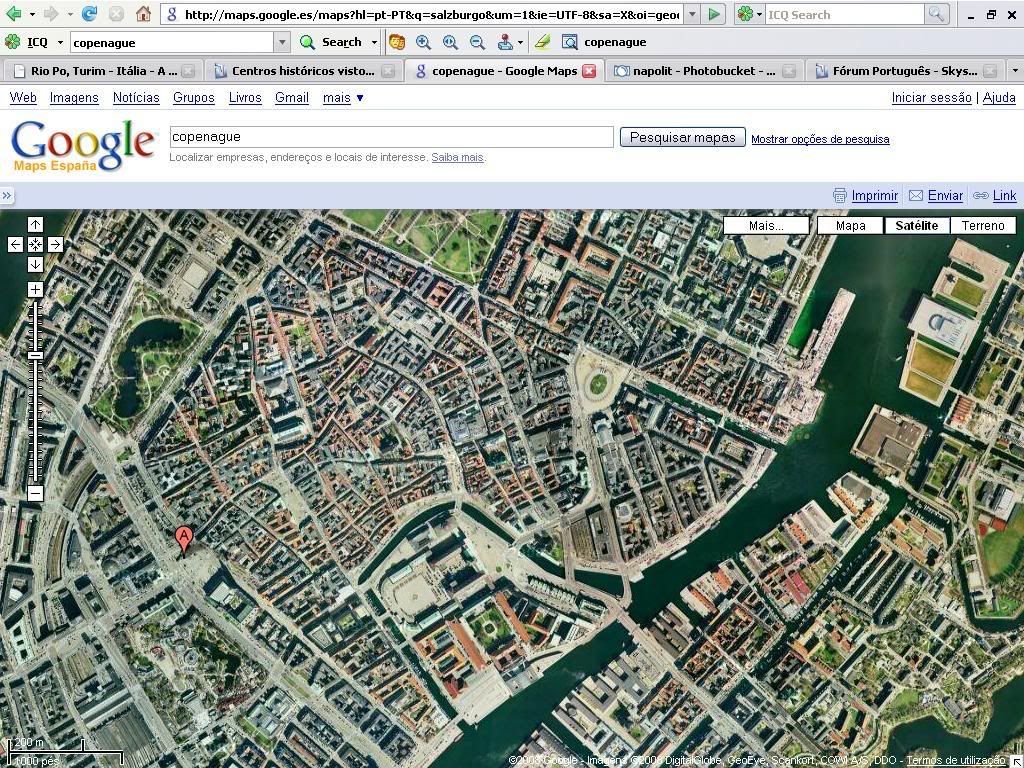
Task: Reload the page with the refresh icon
Action: [x=89, y=14]
